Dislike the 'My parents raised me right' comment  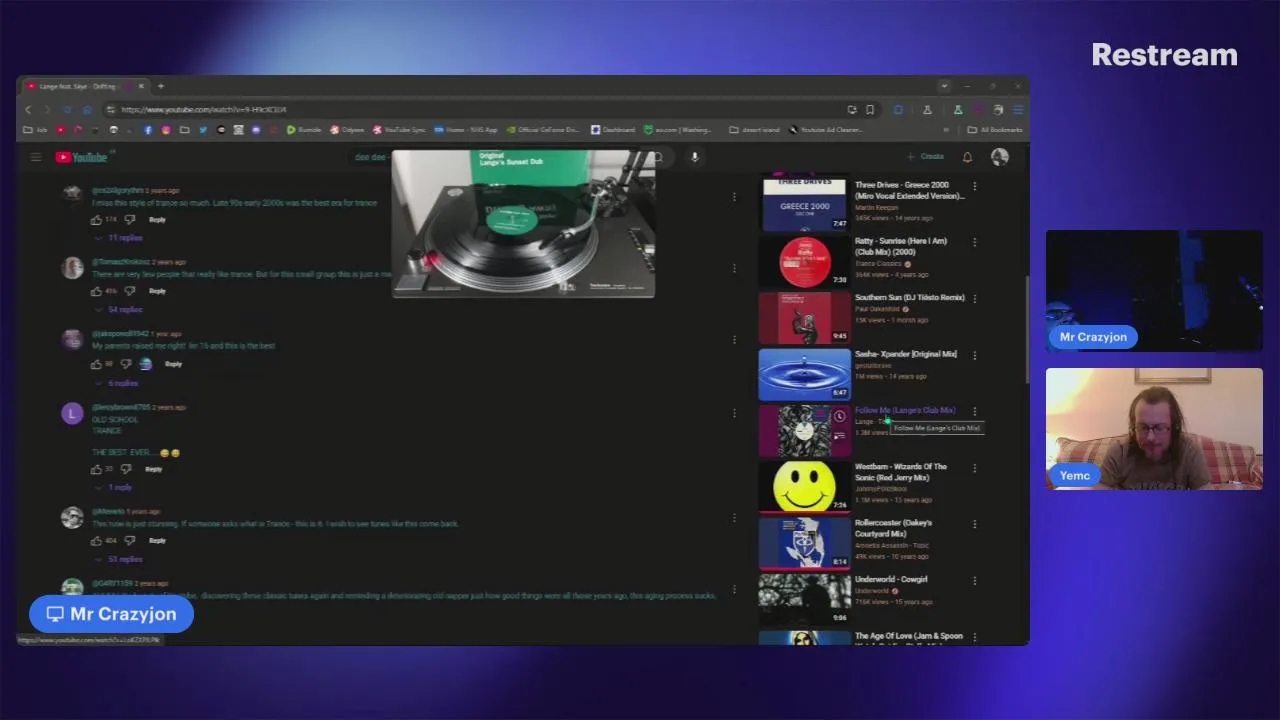(x=126, y=364)
